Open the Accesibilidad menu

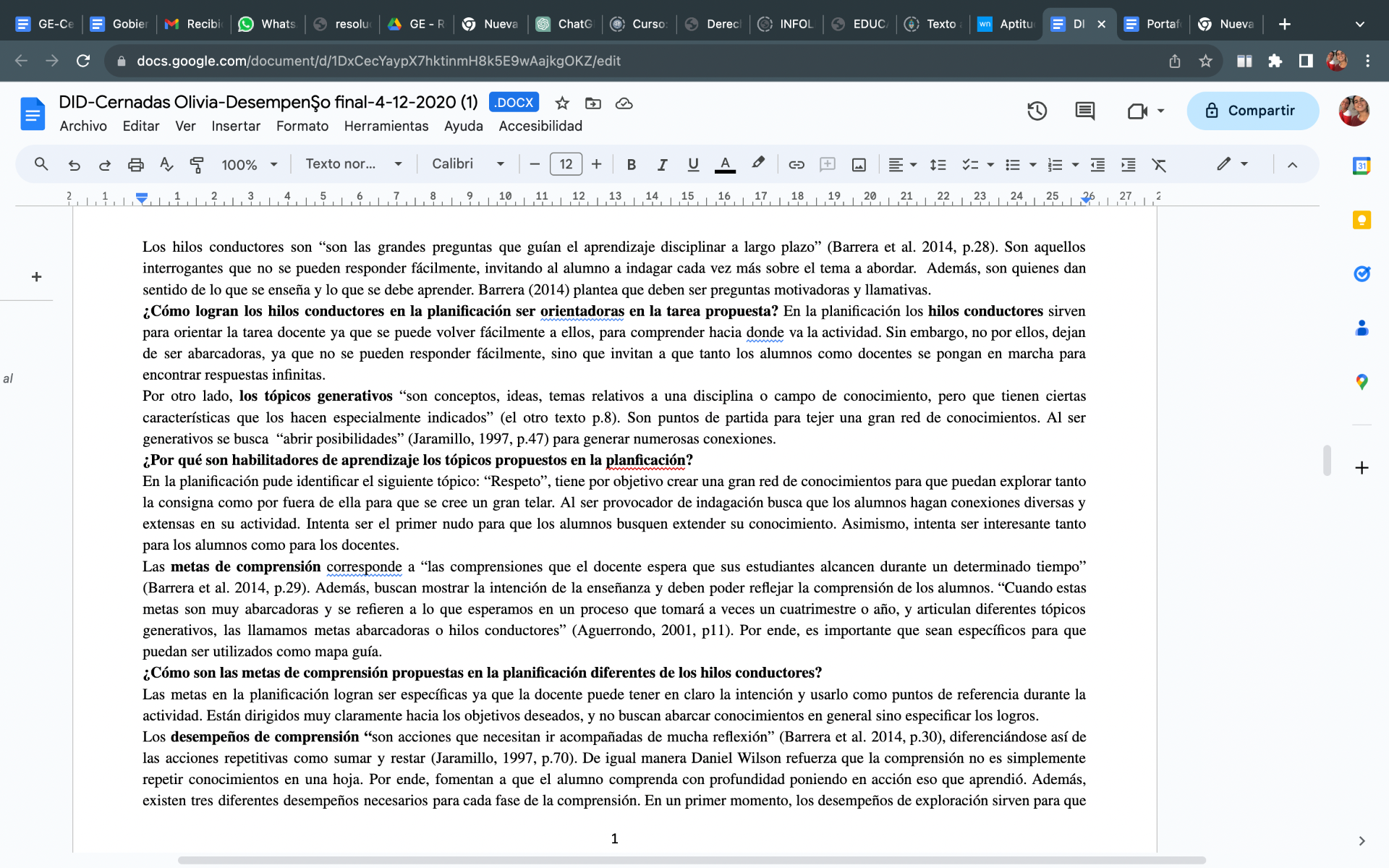coord(540,126)
